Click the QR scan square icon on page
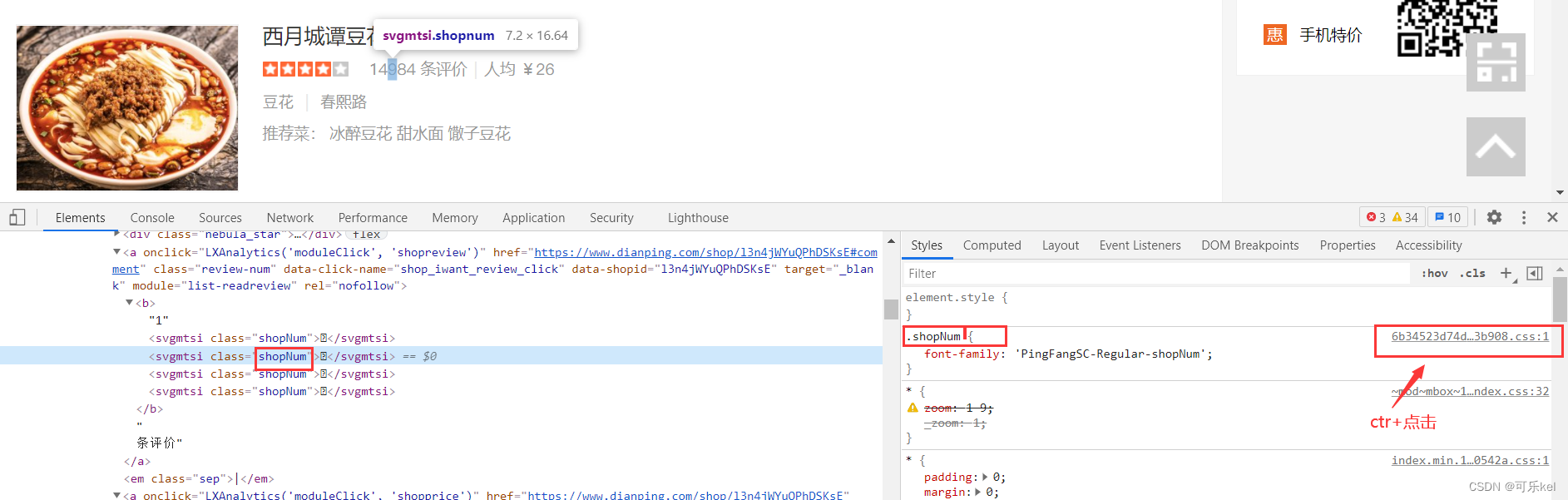Screen dimensions: 1568x500 1496,62
